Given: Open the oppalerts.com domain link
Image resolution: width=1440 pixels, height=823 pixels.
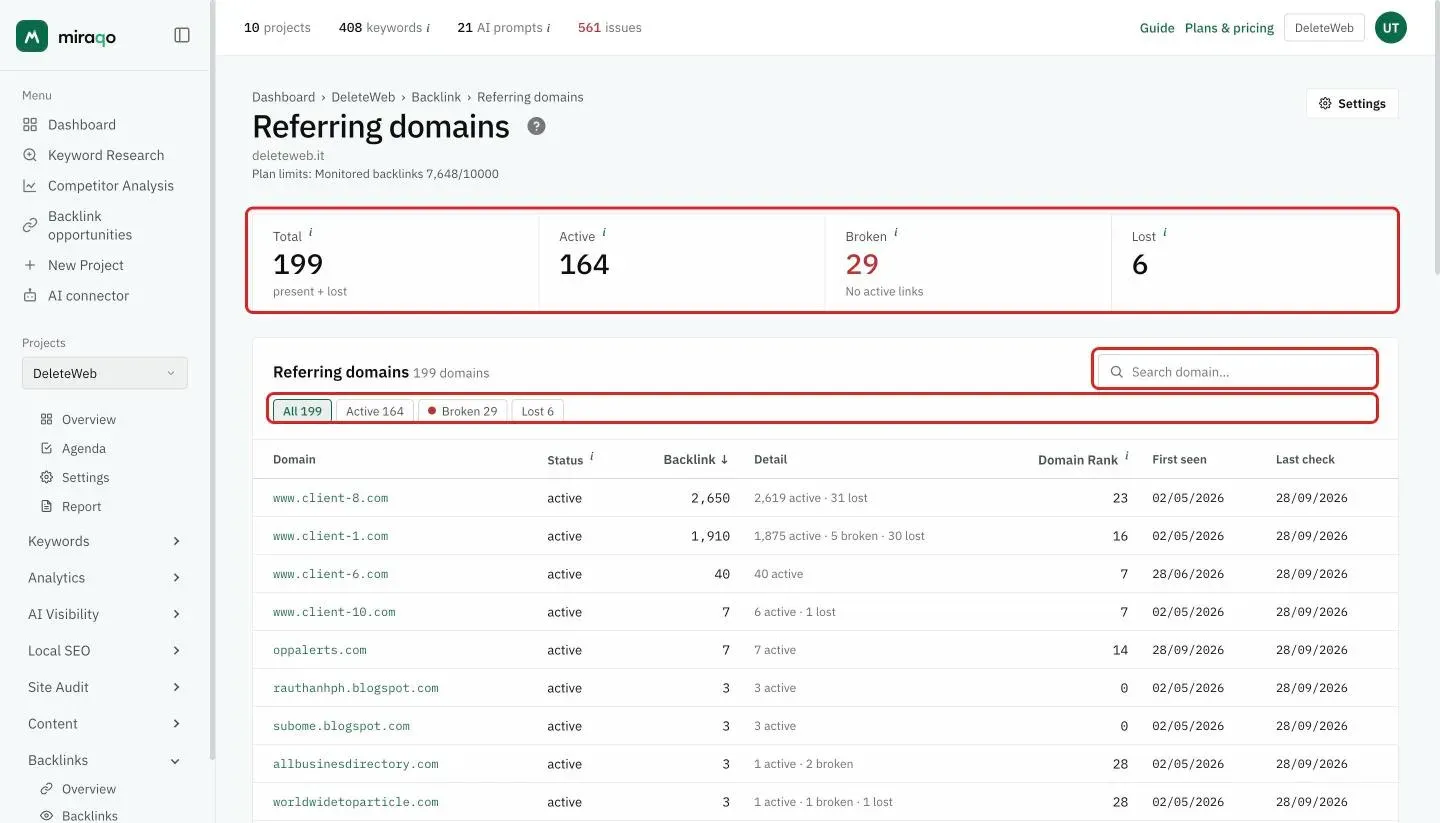Looking at the screenshot, I should [320, 650].
